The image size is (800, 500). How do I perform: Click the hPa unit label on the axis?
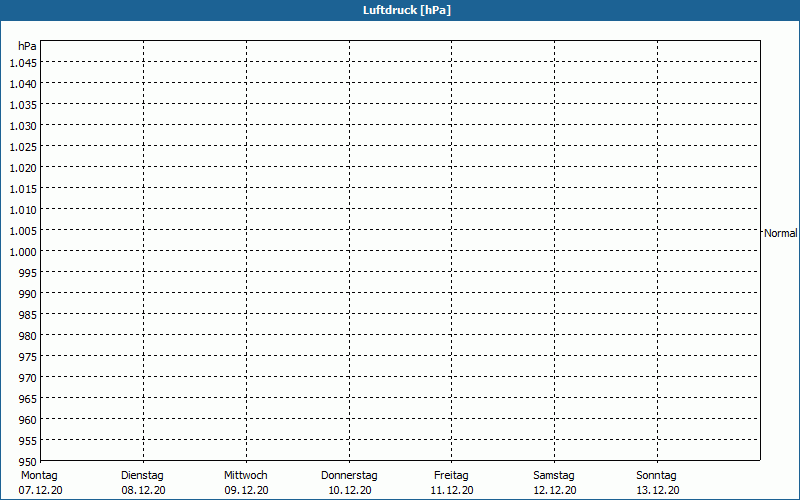27,46
